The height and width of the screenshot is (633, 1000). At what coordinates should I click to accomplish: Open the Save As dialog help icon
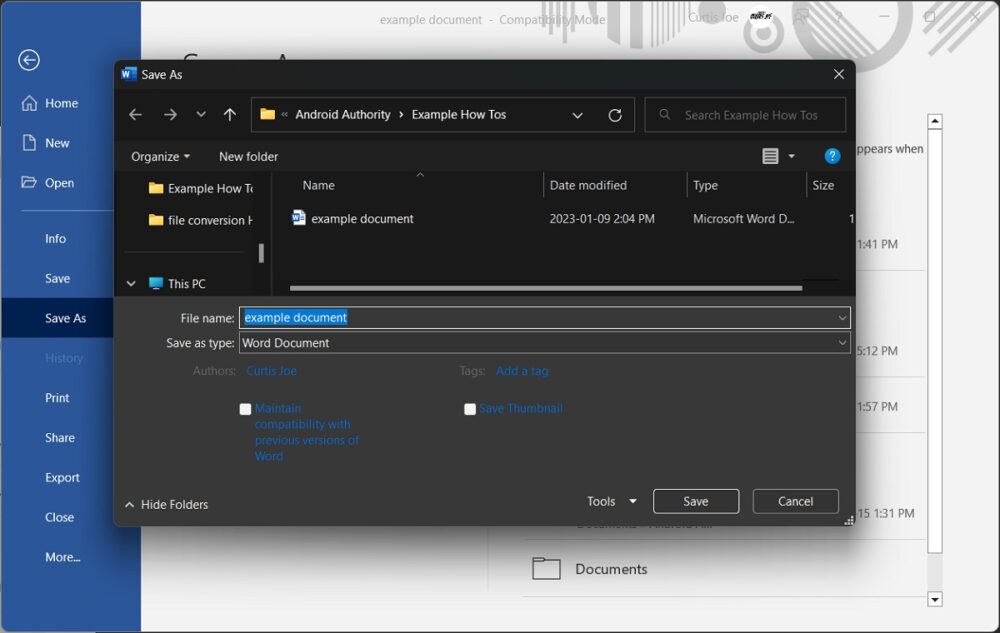pyautogui.click(x=832, y=156)
